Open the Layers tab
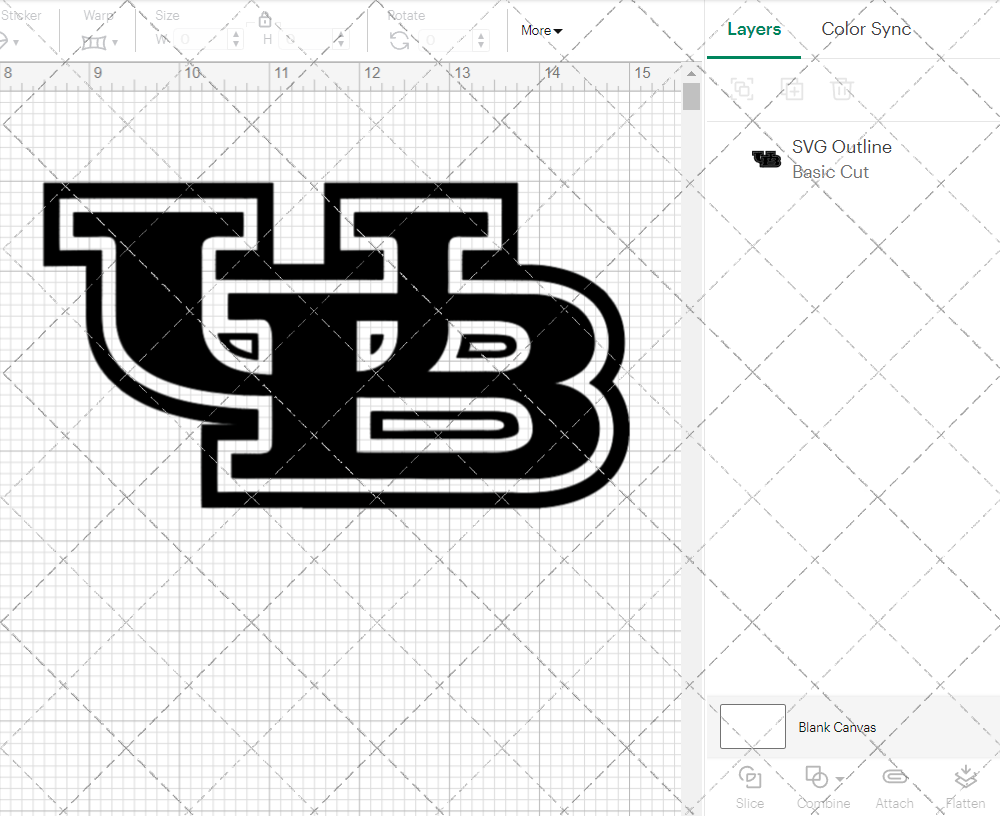The width and height of the screenshot is (1000, 816). (754, 29)
